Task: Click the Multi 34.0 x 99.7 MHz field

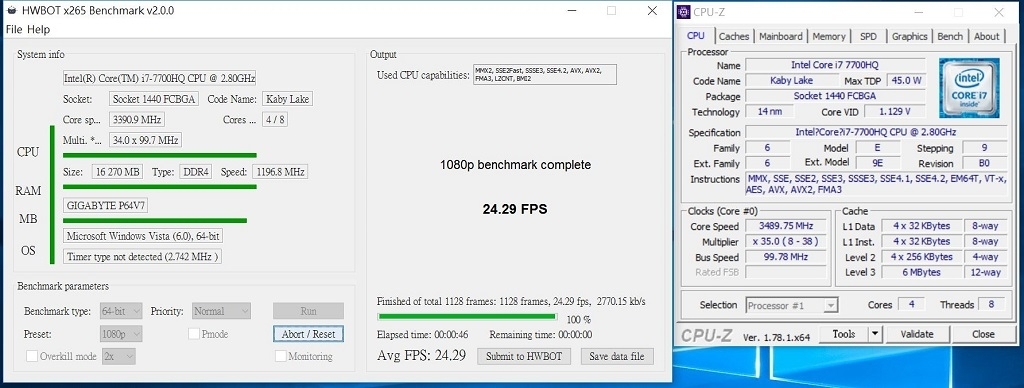Action: point(145,140)
